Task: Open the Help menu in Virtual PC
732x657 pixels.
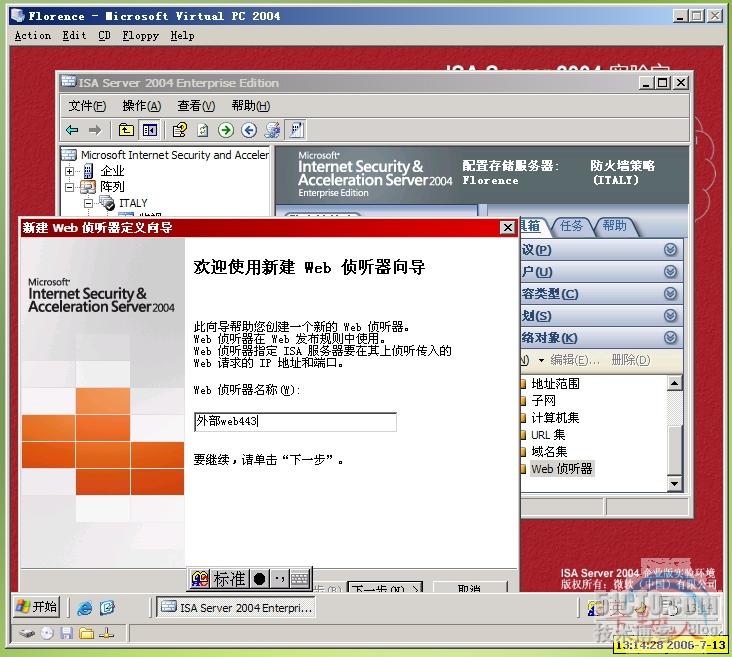Action: (182, 35)
